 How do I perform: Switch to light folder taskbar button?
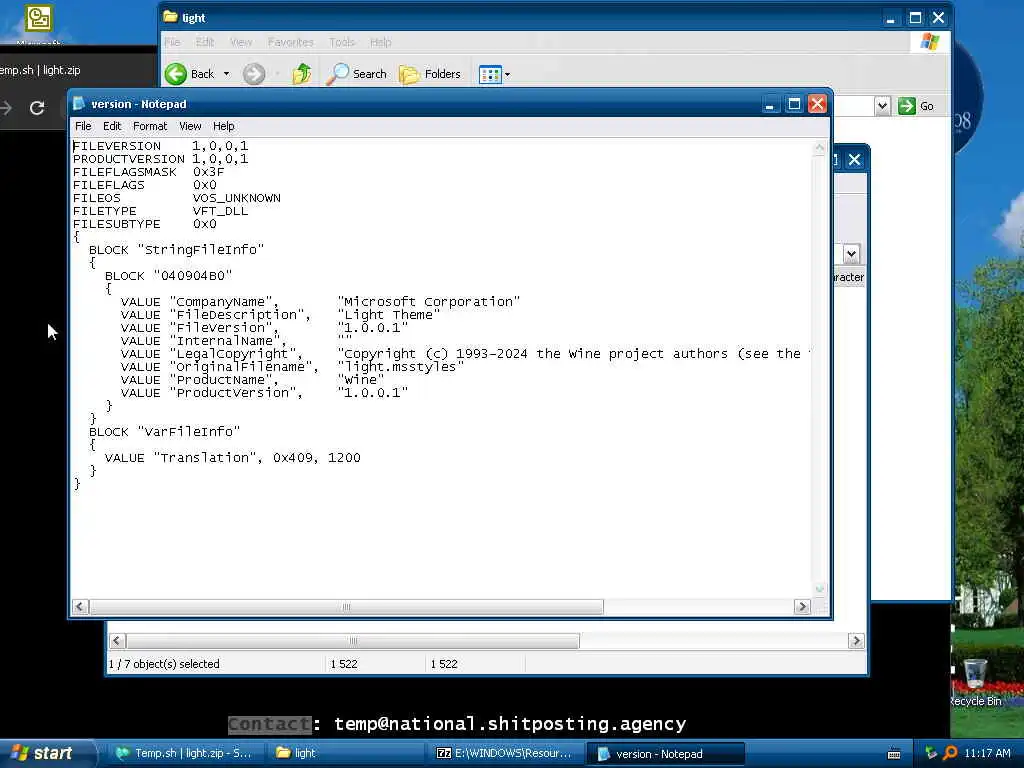click(346, 753)
